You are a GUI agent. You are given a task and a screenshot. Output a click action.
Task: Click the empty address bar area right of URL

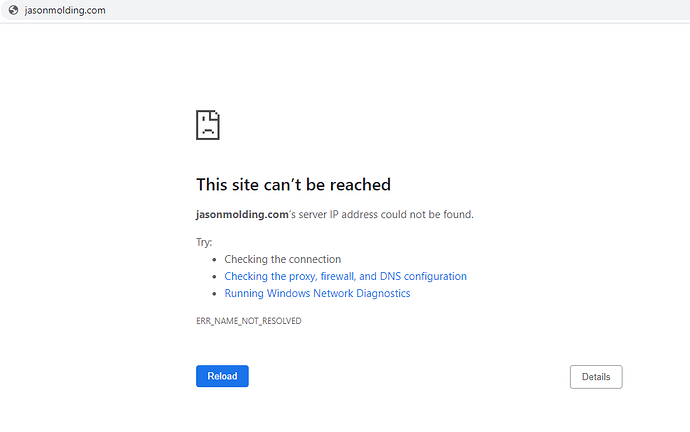(400, 10)
